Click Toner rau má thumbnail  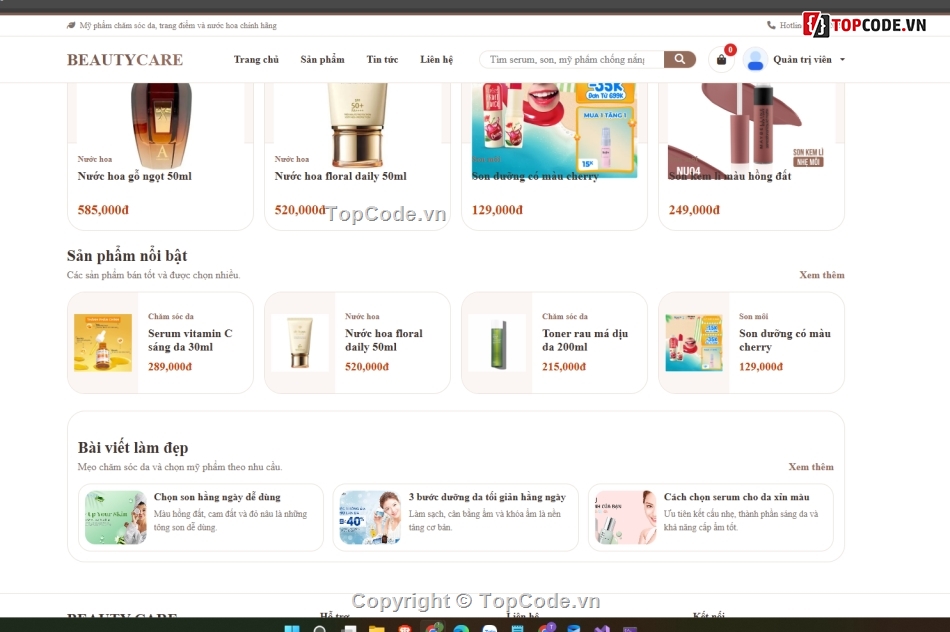[497, 342]
